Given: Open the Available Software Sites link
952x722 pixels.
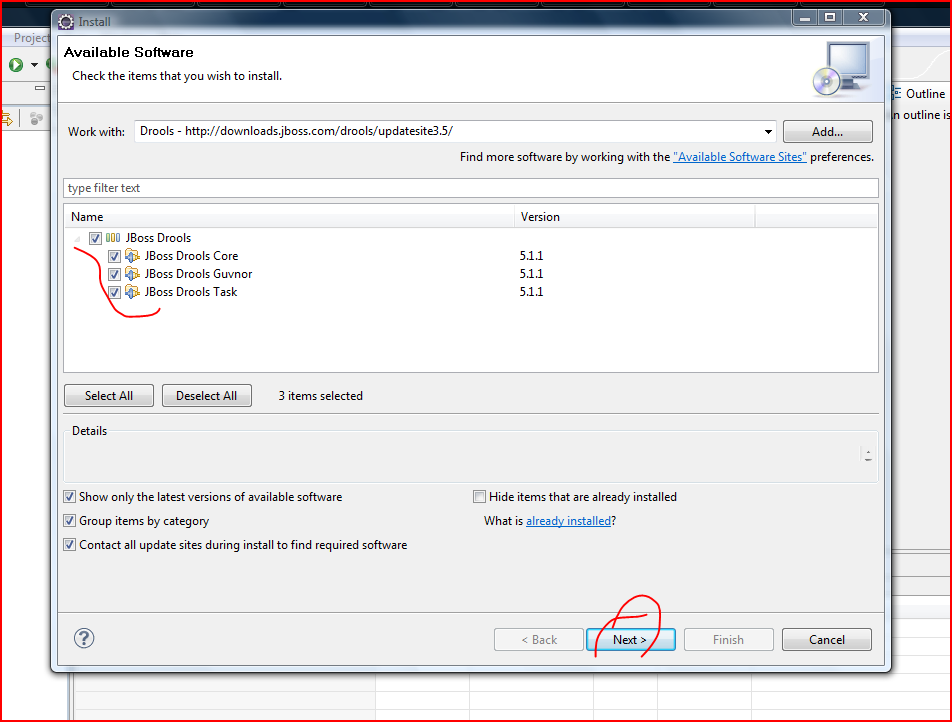Looking at the screenshot, I should [740, 157].
